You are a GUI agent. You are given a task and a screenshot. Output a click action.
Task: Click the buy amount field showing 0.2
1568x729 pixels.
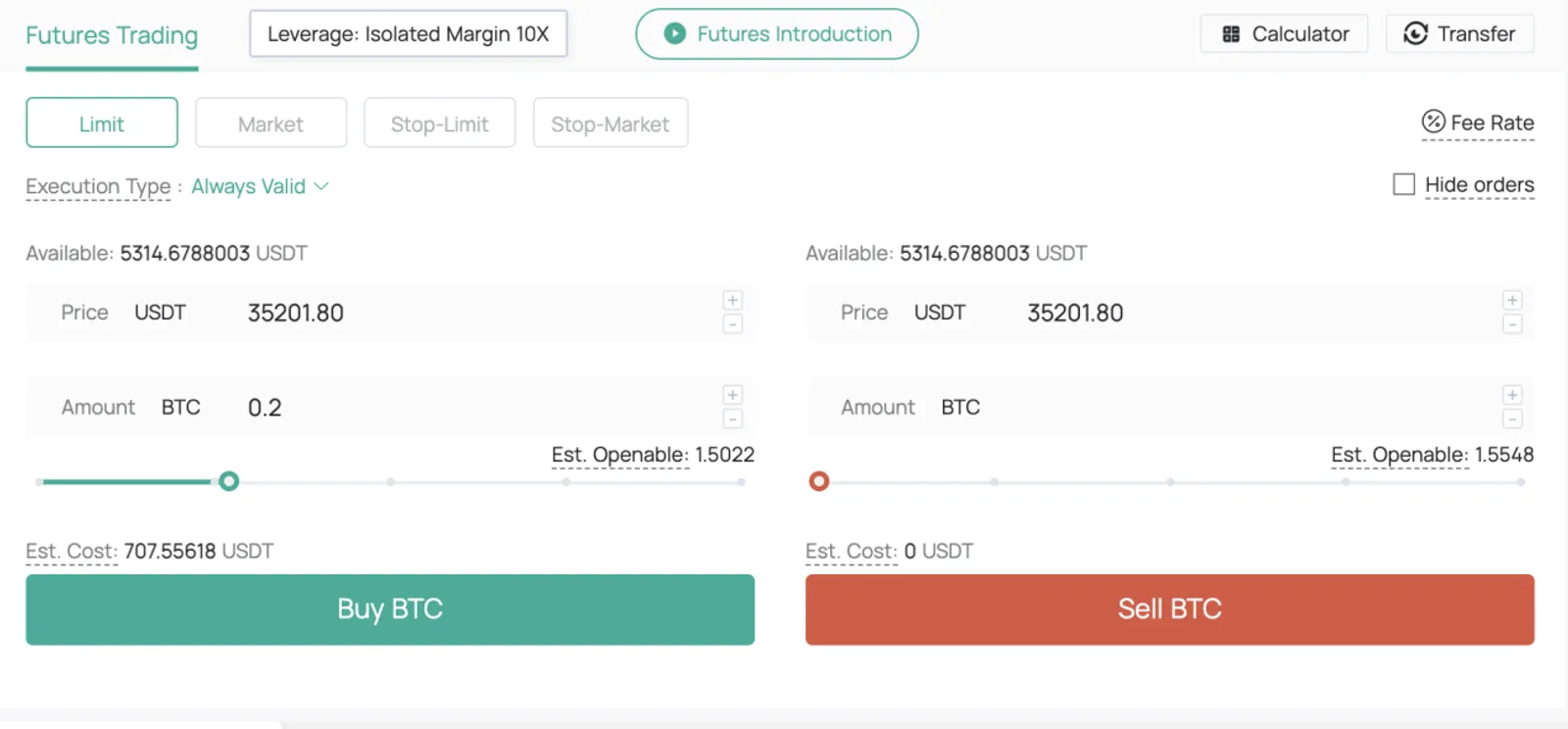click(x=390, y=407)
